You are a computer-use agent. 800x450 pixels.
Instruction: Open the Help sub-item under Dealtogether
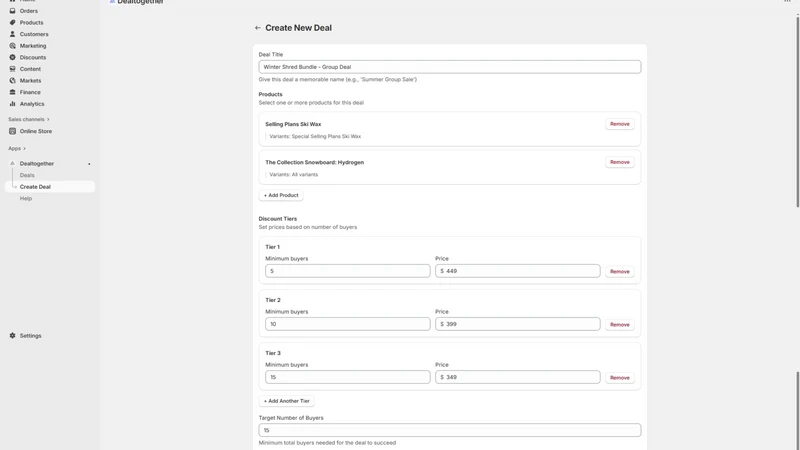point(26,198)
